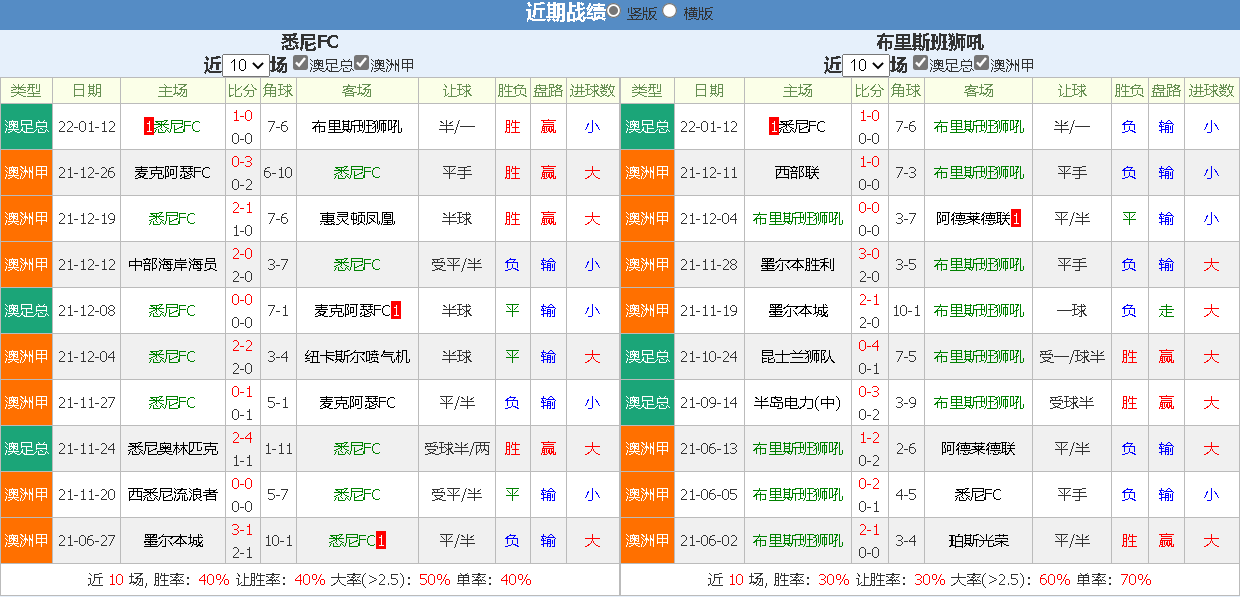Open 珀斯光荣 team link
The image size is (1240, 597).
click(979, 541)
